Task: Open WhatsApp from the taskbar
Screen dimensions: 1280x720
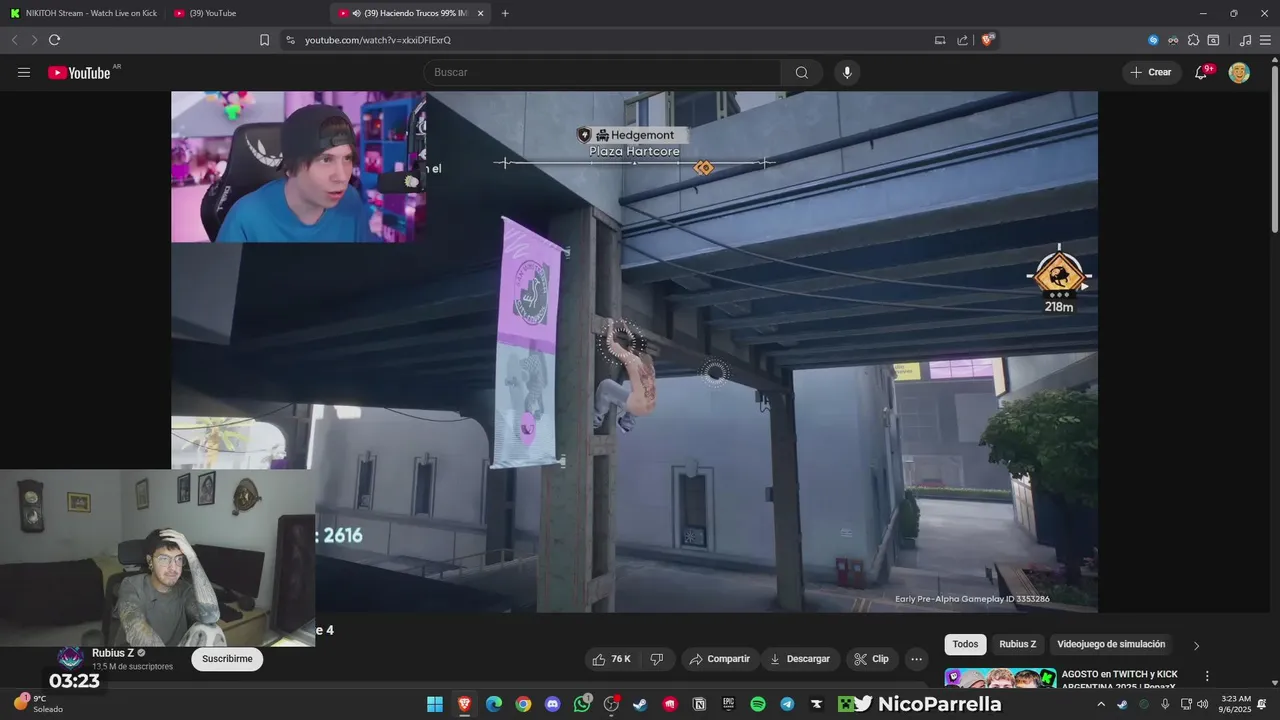Action: point(582,704)
